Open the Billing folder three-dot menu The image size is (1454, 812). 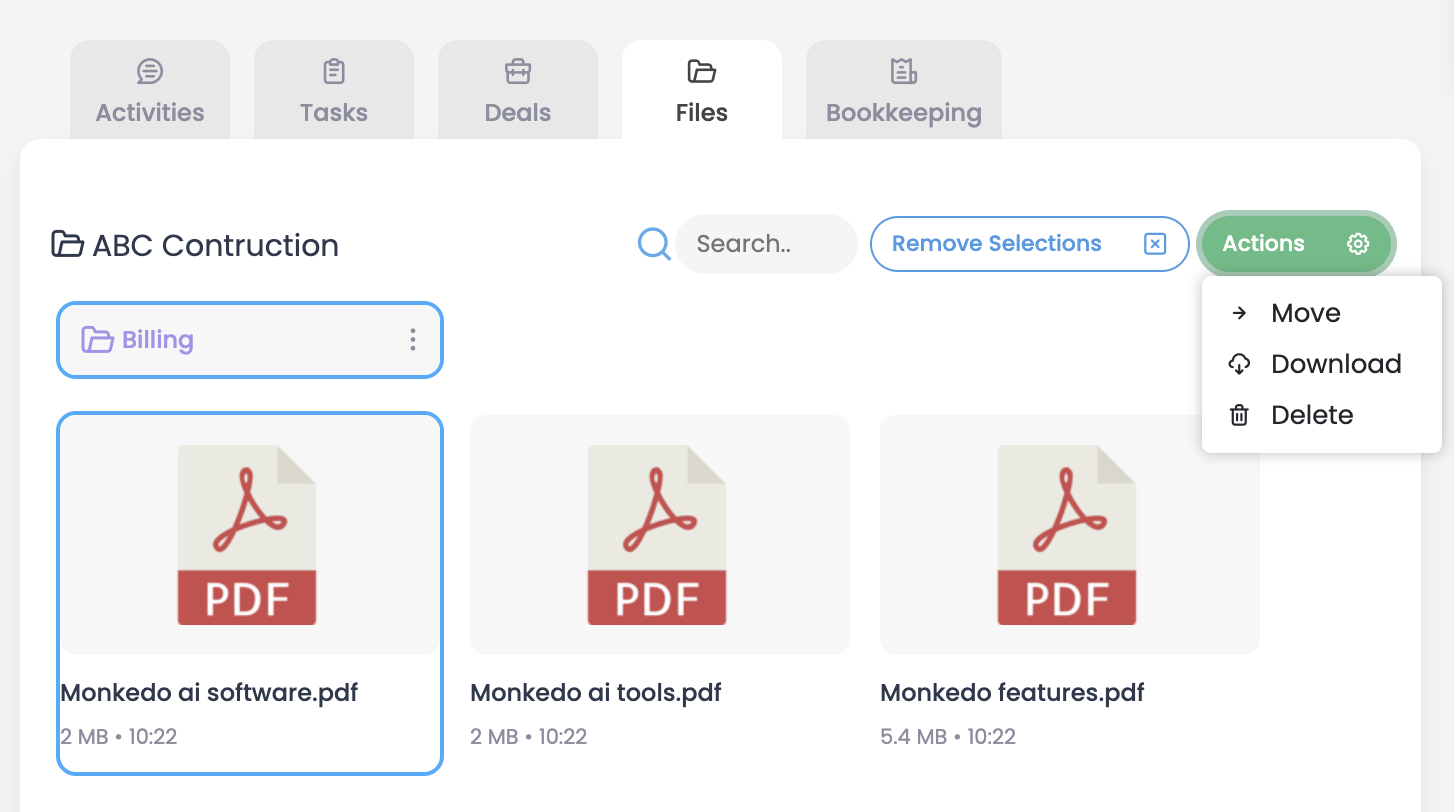pyautogui.click(x=412, y=340)
